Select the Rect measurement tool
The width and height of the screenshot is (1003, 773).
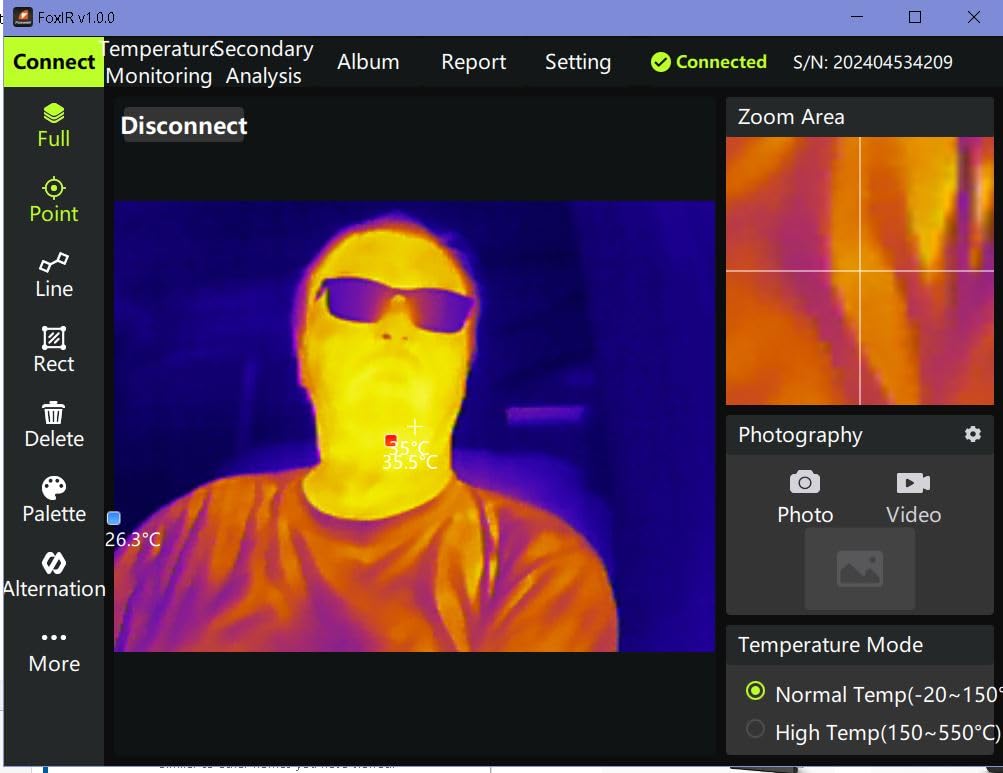(53, 348)
